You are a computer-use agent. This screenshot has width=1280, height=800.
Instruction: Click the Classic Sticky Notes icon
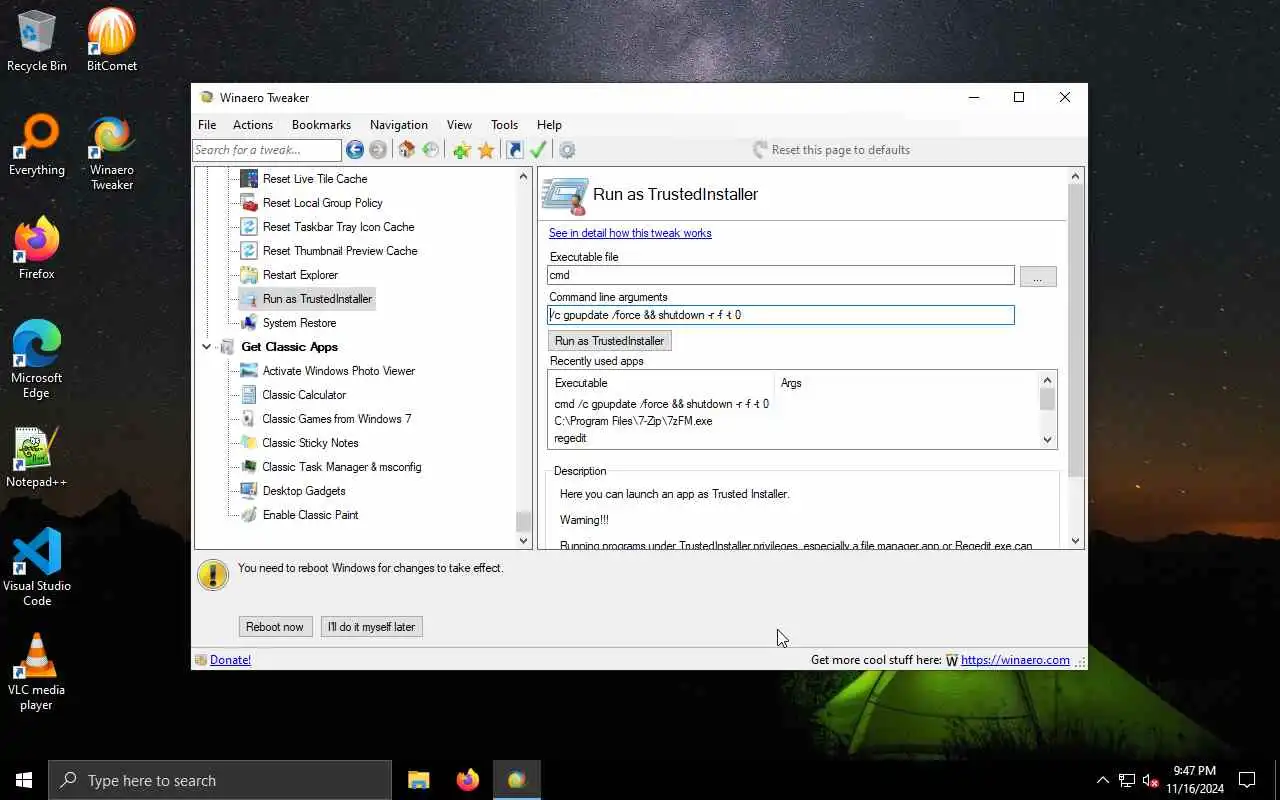point(249,443)
